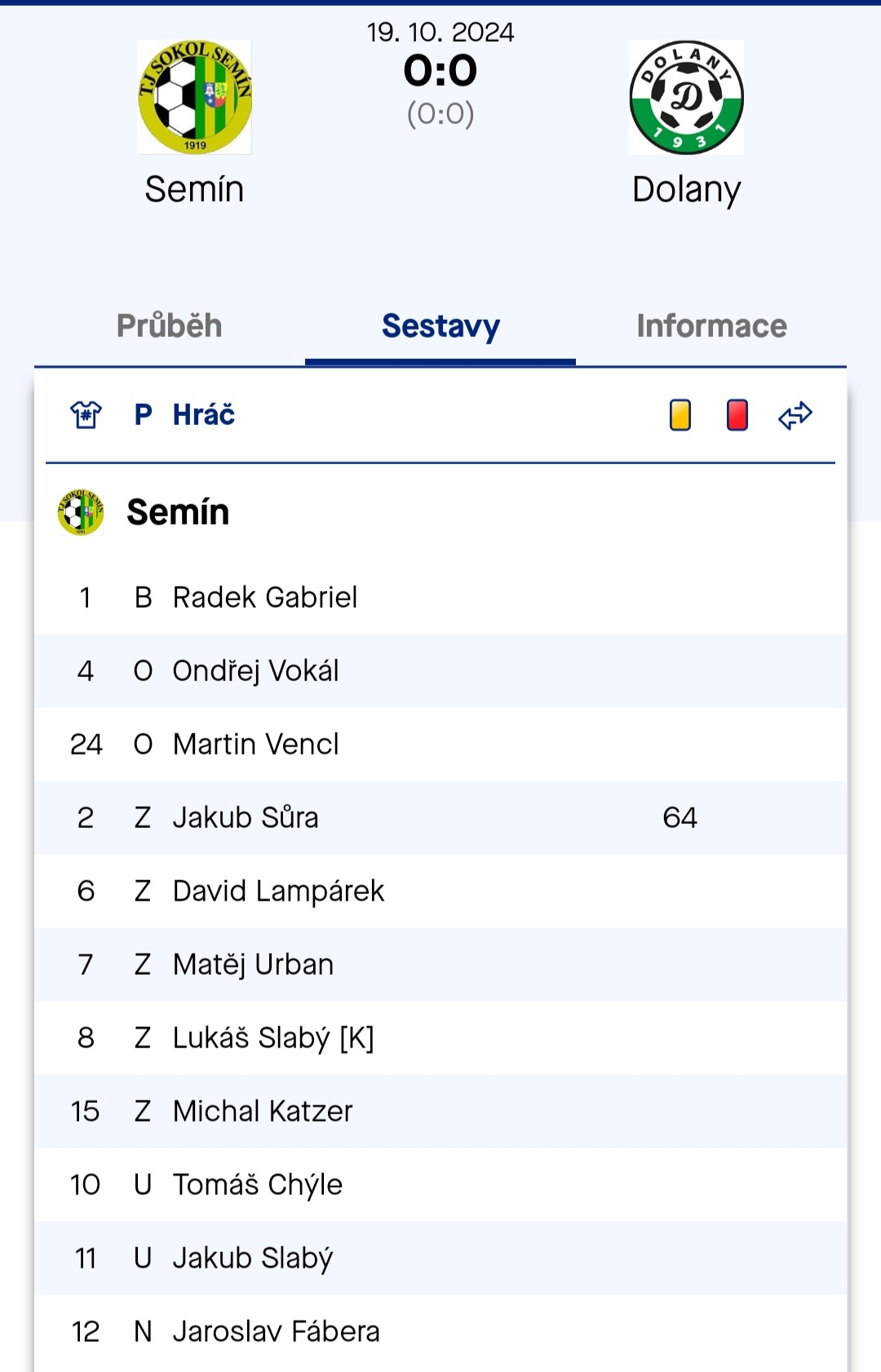The height and width of the screenshot is (1372, 881).
Task: Open player Radek Gabriel
Action: click(x=265, y=598)
